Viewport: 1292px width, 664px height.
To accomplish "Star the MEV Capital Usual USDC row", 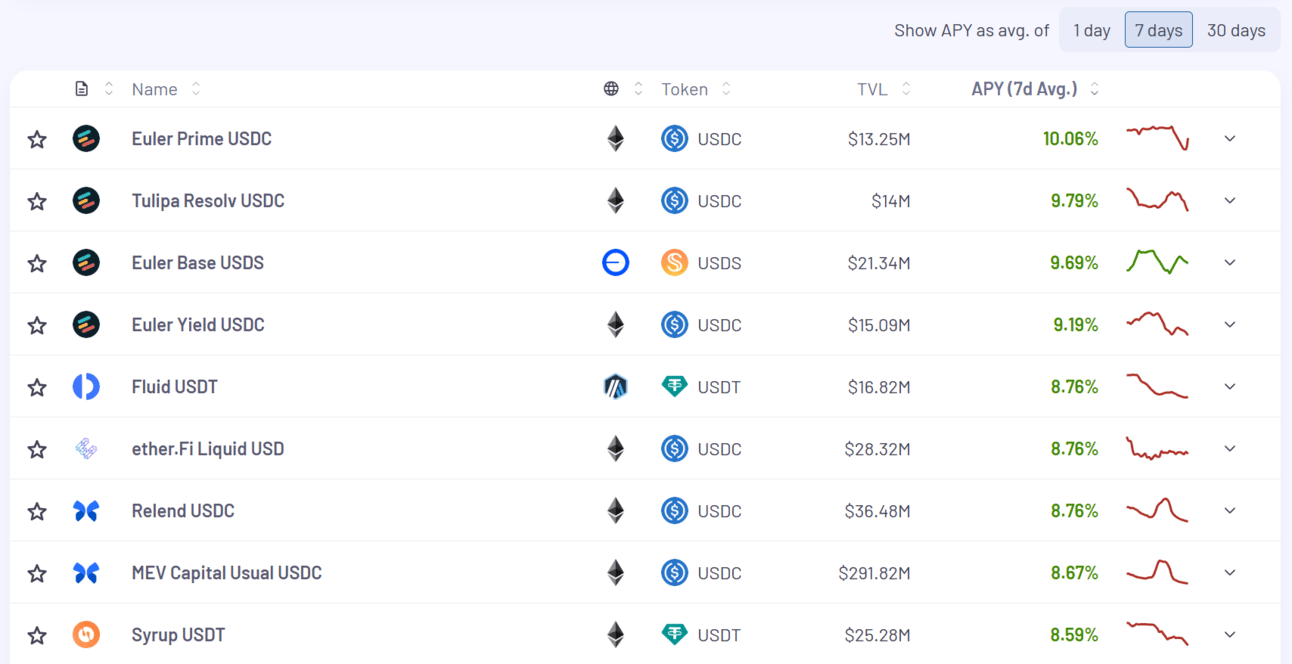I will [x=37, y=573].
